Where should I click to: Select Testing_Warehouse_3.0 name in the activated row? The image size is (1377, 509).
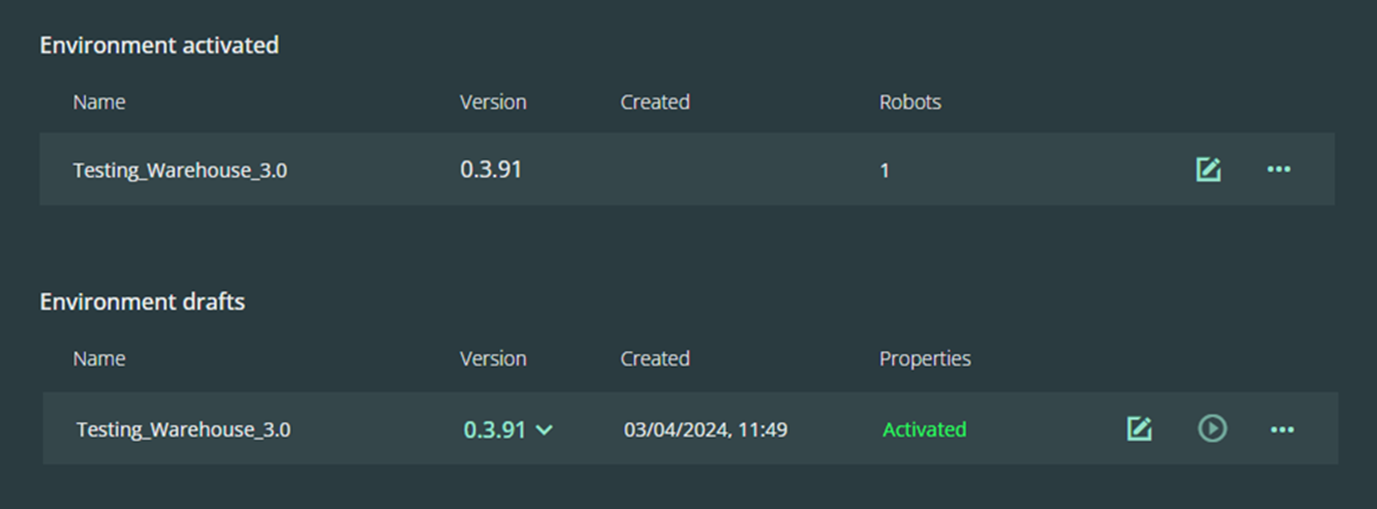(x=180, y=171)
